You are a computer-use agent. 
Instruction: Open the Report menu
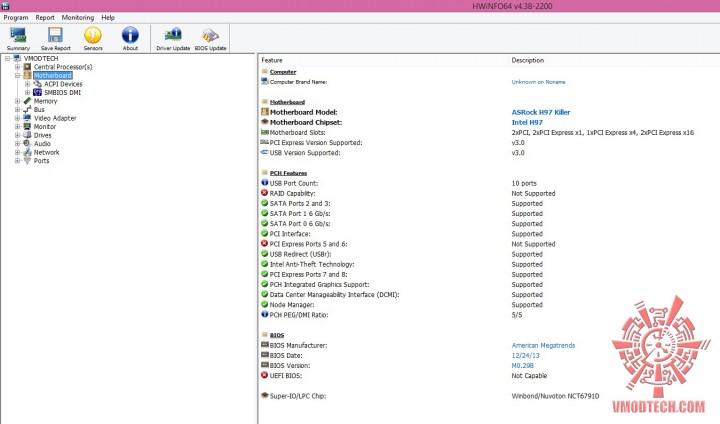click(45, 17)
